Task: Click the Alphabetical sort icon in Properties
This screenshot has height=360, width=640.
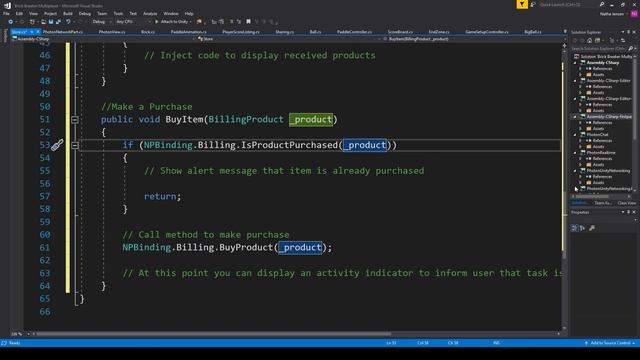Action: 582,228
